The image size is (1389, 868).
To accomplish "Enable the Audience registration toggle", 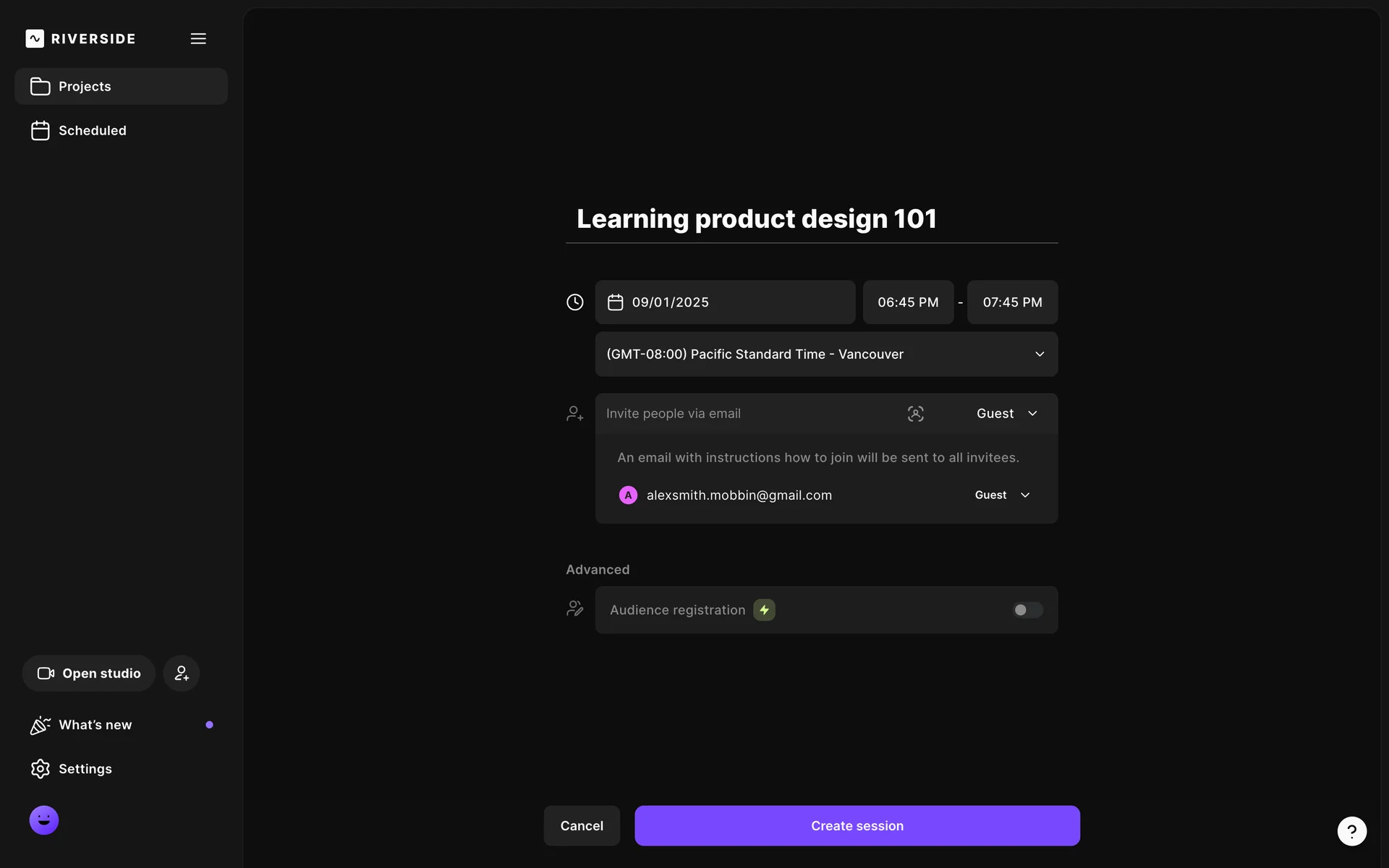I will [1027, 610].
